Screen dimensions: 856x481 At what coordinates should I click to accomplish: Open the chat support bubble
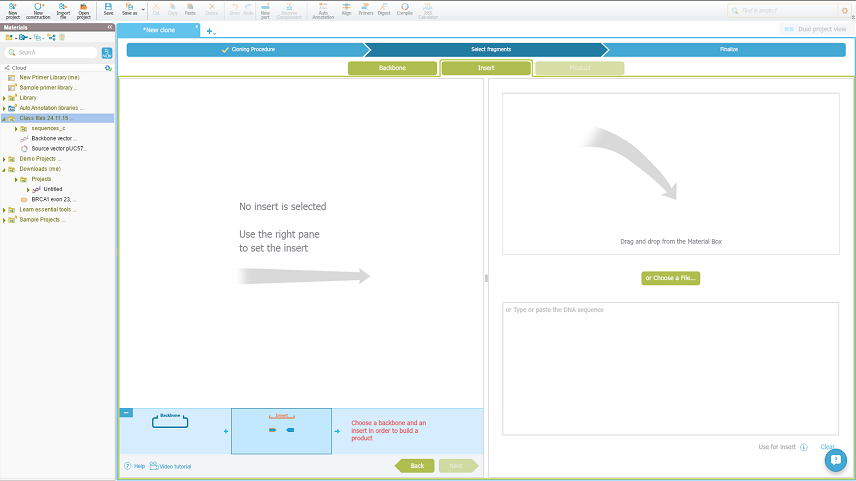click(x=836, y=459)
